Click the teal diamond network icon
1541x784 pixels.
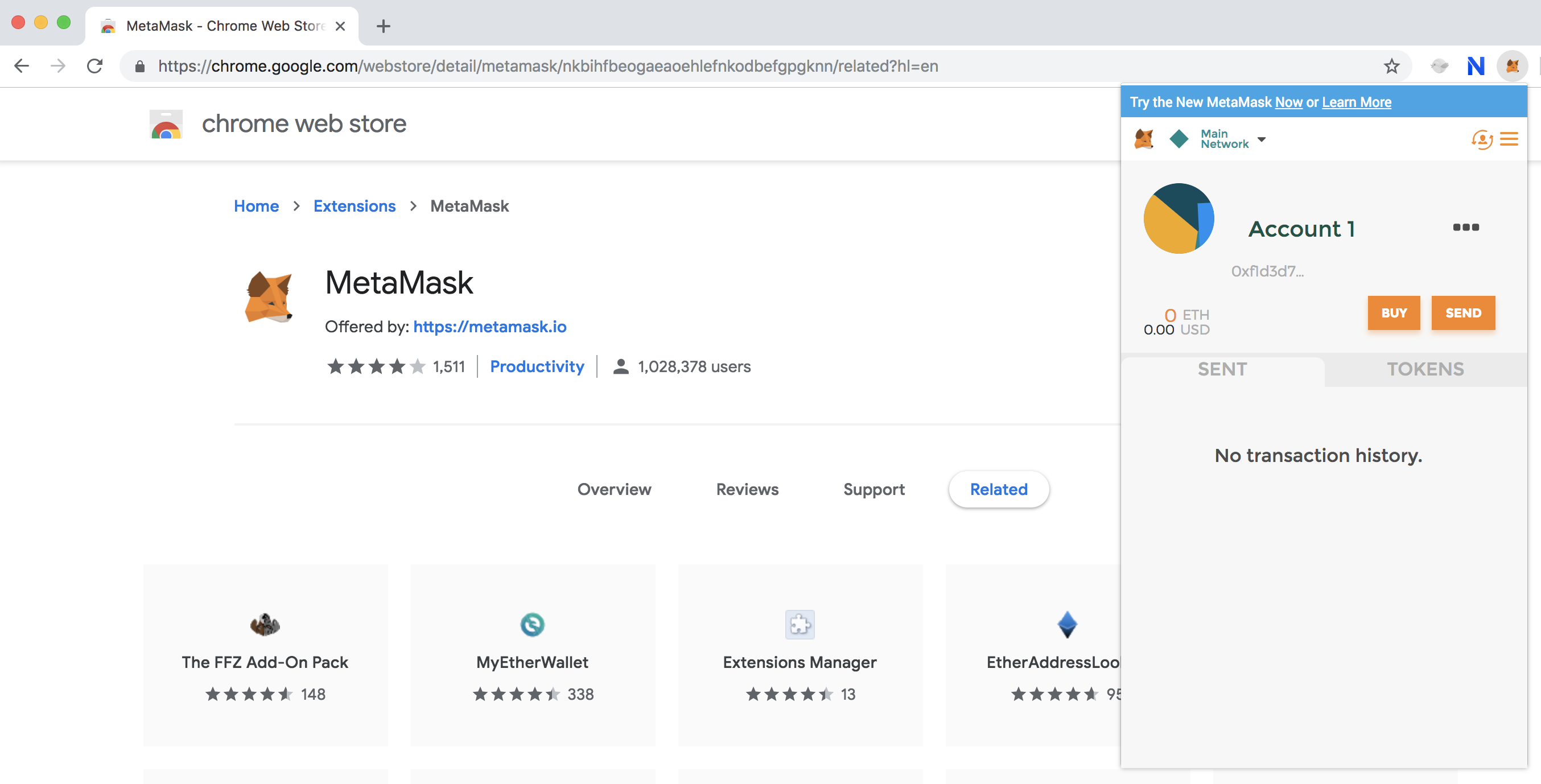pyautogui.click(x=1179, y=139)
